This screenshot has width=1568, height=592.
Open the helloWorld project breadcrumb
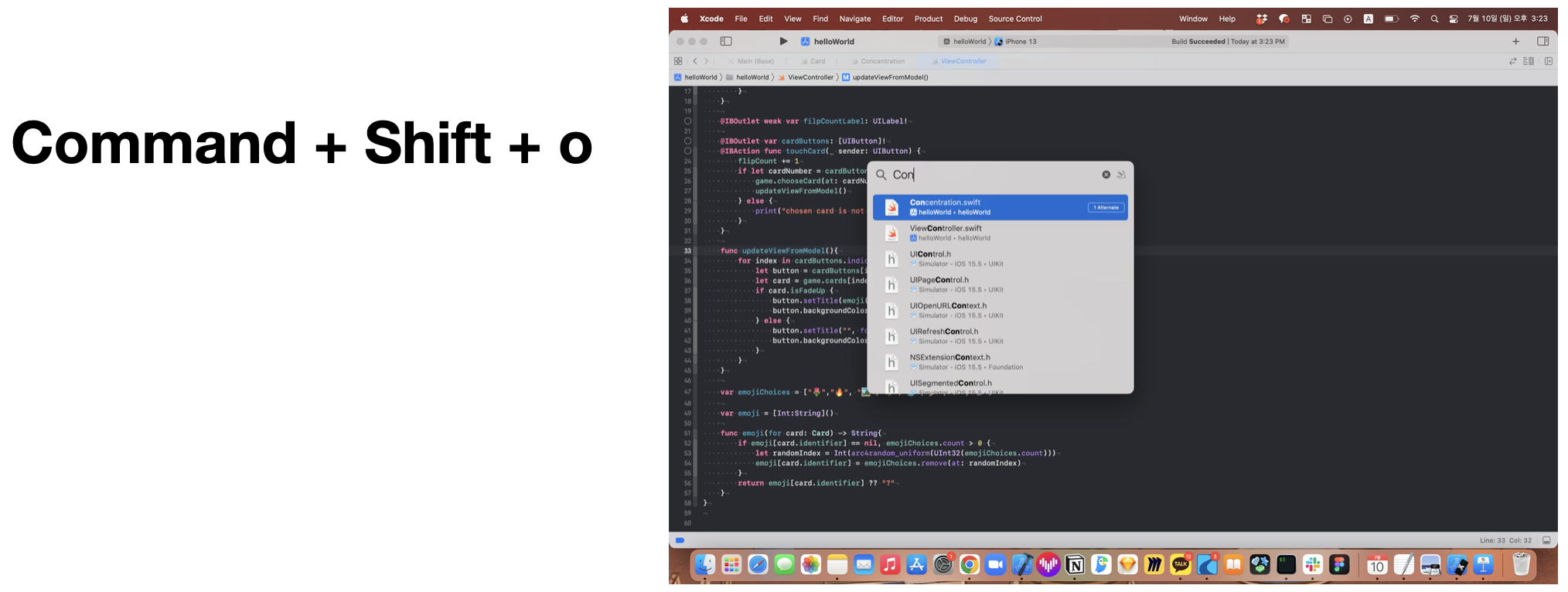tap(696, 77)
